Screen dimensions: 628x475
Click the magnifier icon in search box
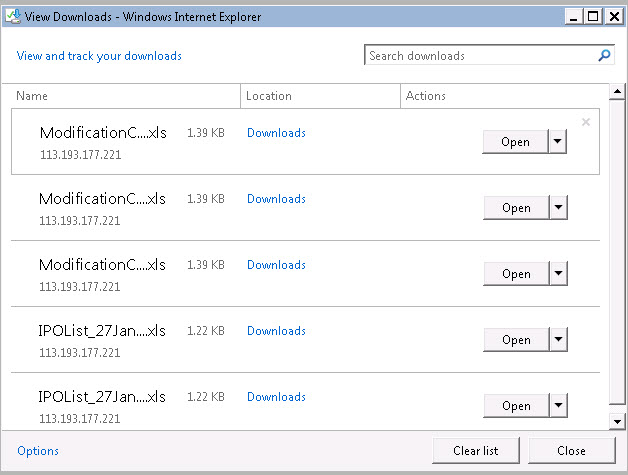click(604, 56)
